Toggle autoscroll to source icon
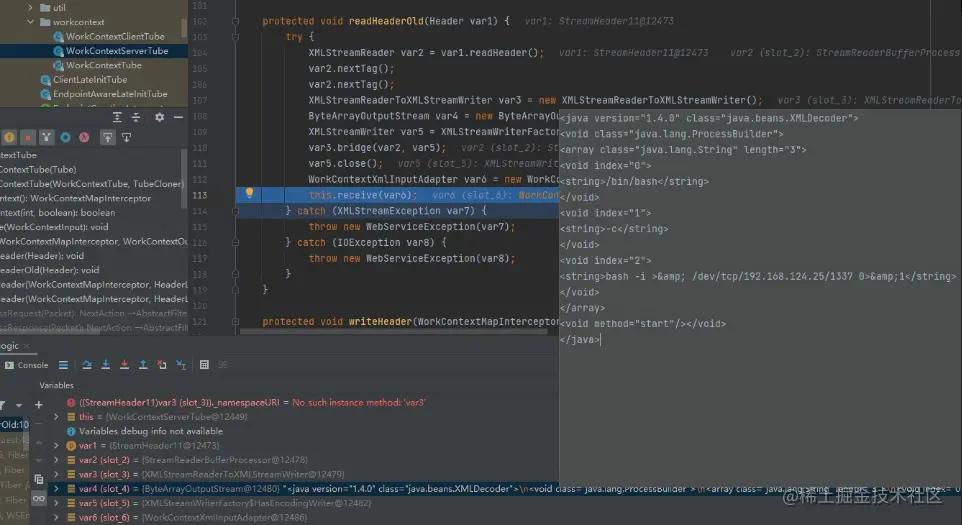 107,137
